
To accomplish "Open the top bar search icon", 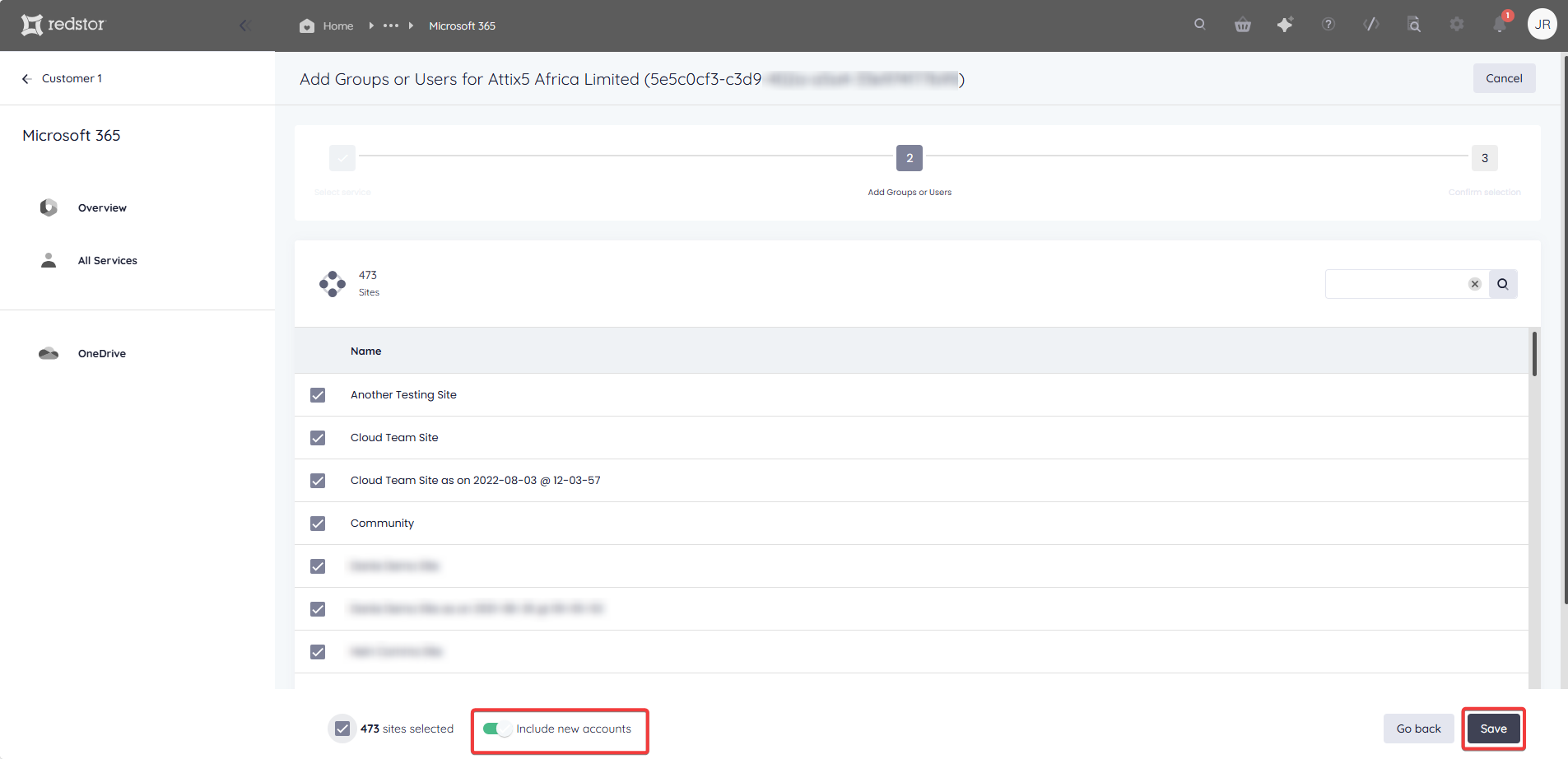I will pos(1200,25).
